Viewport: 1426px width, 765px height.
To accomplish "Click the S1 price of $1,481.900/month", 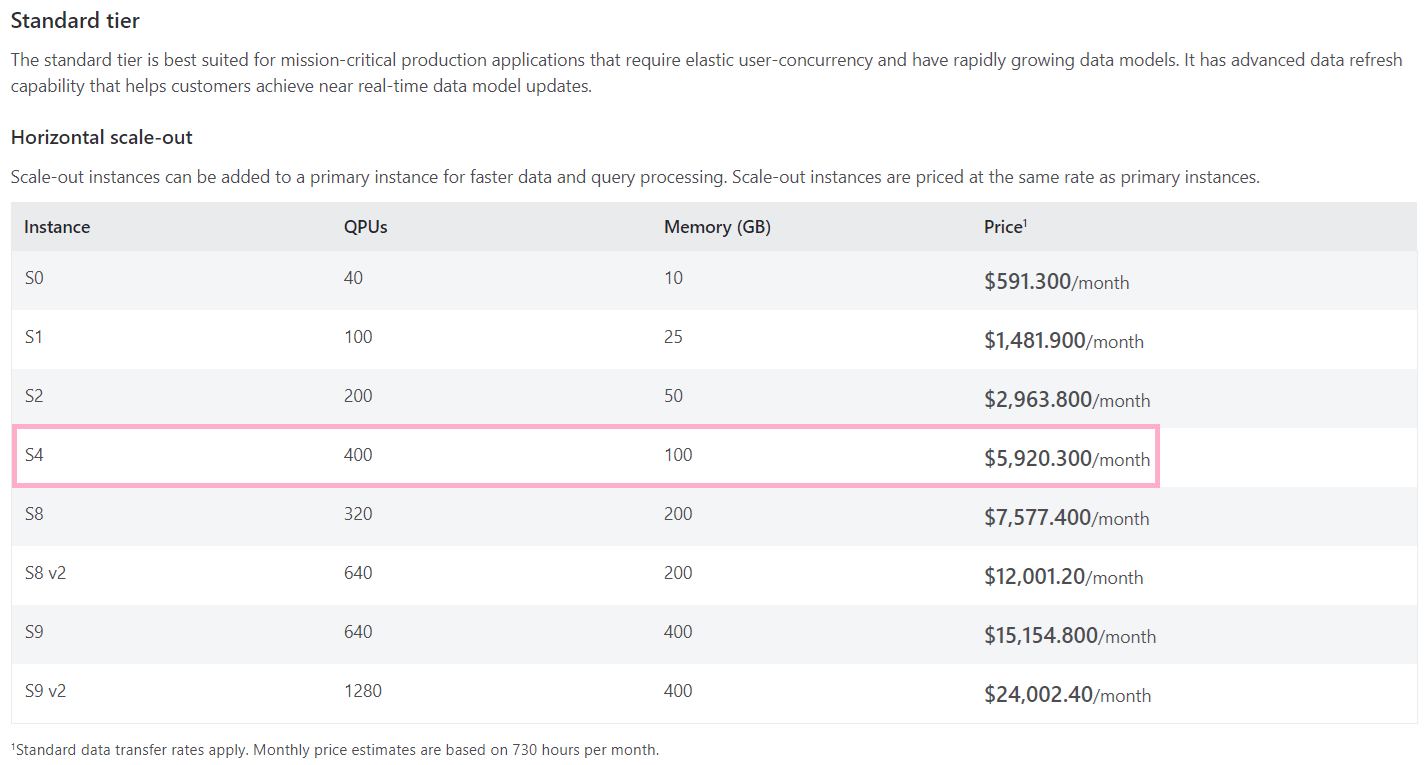I will [1063, 341].
